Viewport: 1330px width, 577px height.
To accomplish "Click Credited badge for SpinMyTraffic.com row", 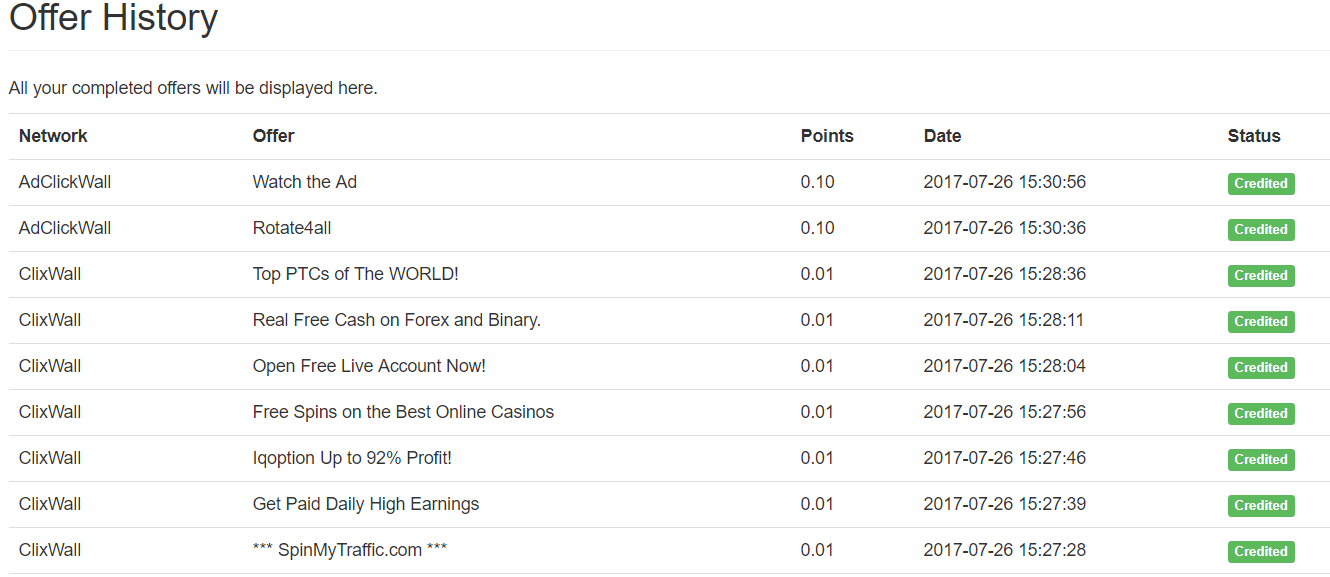I will (1260, 551).
